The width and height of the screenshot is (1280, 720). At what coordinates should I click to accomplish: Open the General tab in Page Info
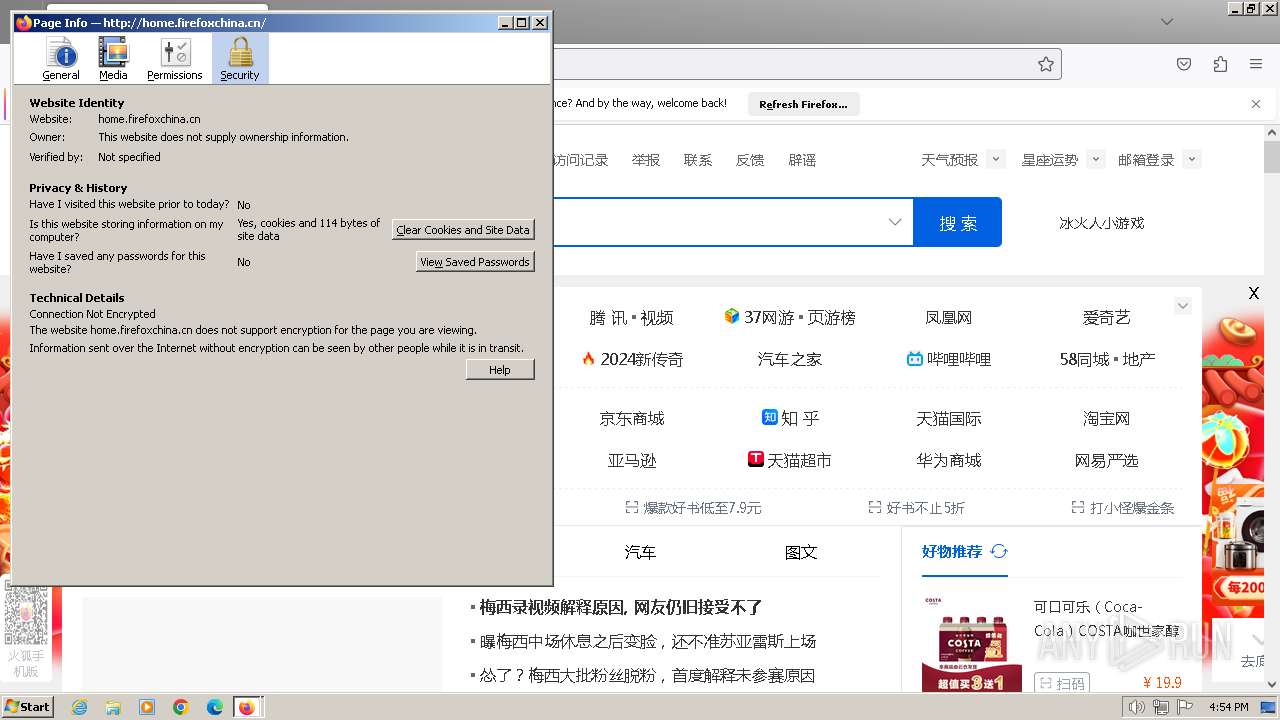click(x=61, y=59)
